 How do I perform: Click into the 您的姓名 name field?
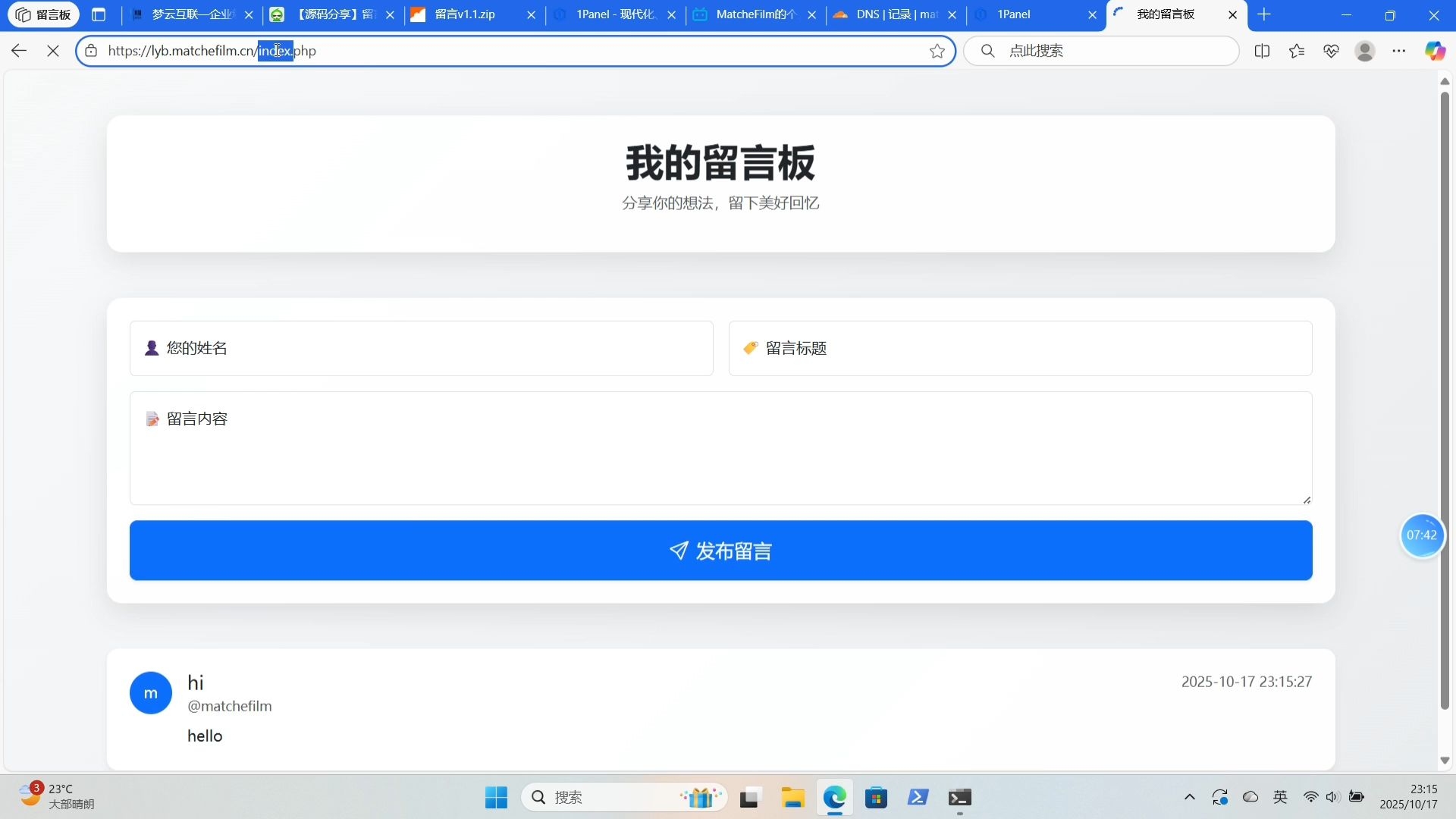tap(422, 348)
